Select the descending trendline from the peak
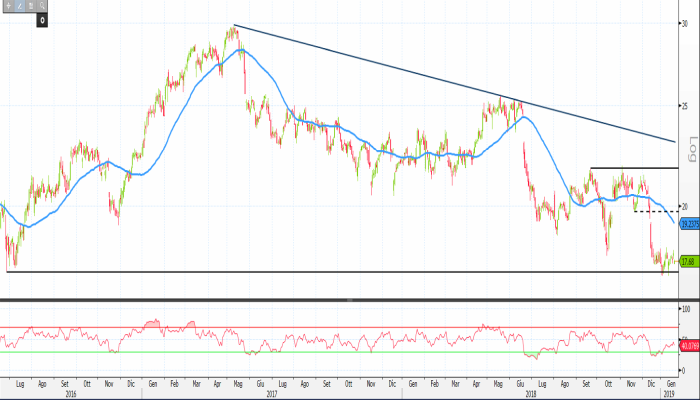 tap(400, 70)
